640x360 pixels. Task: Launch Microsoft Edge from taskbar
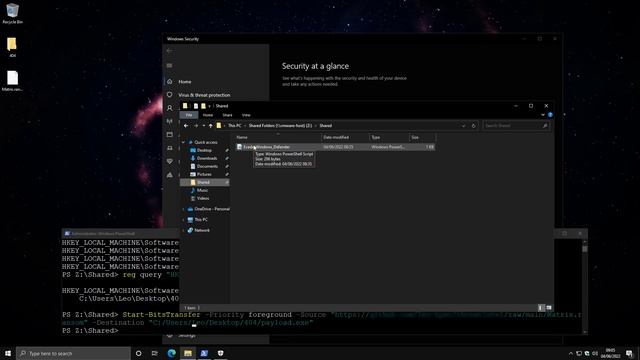171,353
